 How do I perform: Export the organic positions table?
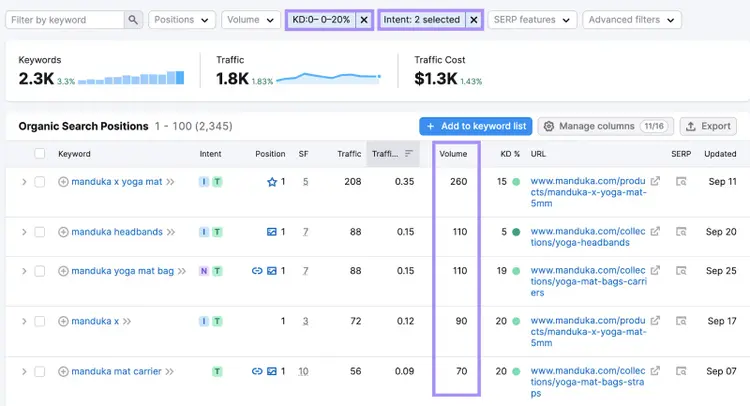click(708, 126)
